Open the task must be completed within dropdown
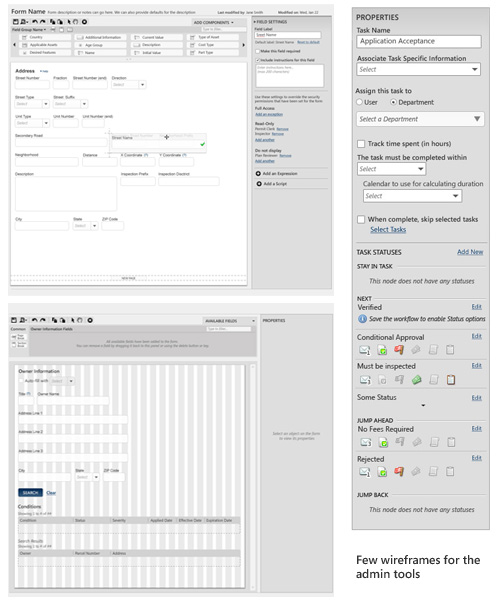The height and width of the screenshot is (600, 498). click(x=391, y=169)
